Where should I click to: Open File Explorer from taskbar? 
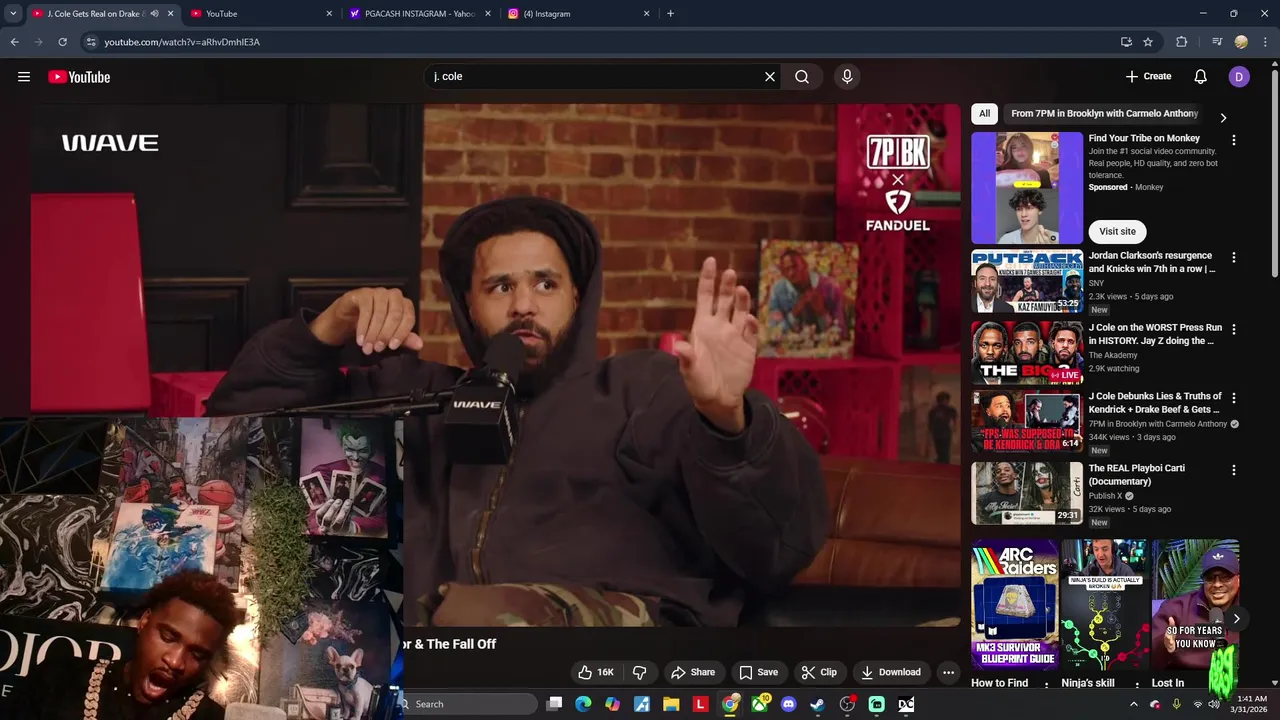coord(671,704)
